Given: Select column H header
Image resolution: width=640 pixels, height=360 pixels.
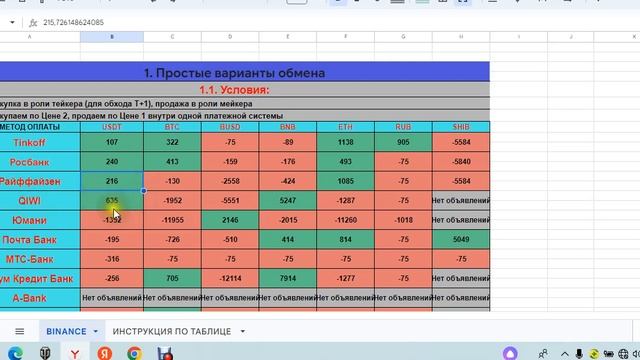Looking at the screenshot, I should point(461,37).
